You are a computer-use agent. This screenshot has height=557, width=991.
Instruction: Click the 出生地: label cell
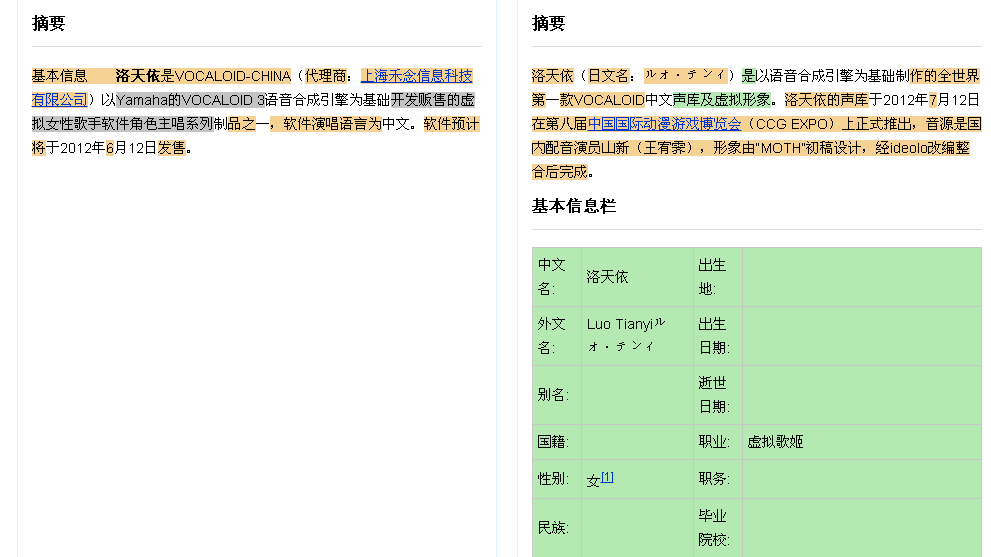[x=718, y=277]
